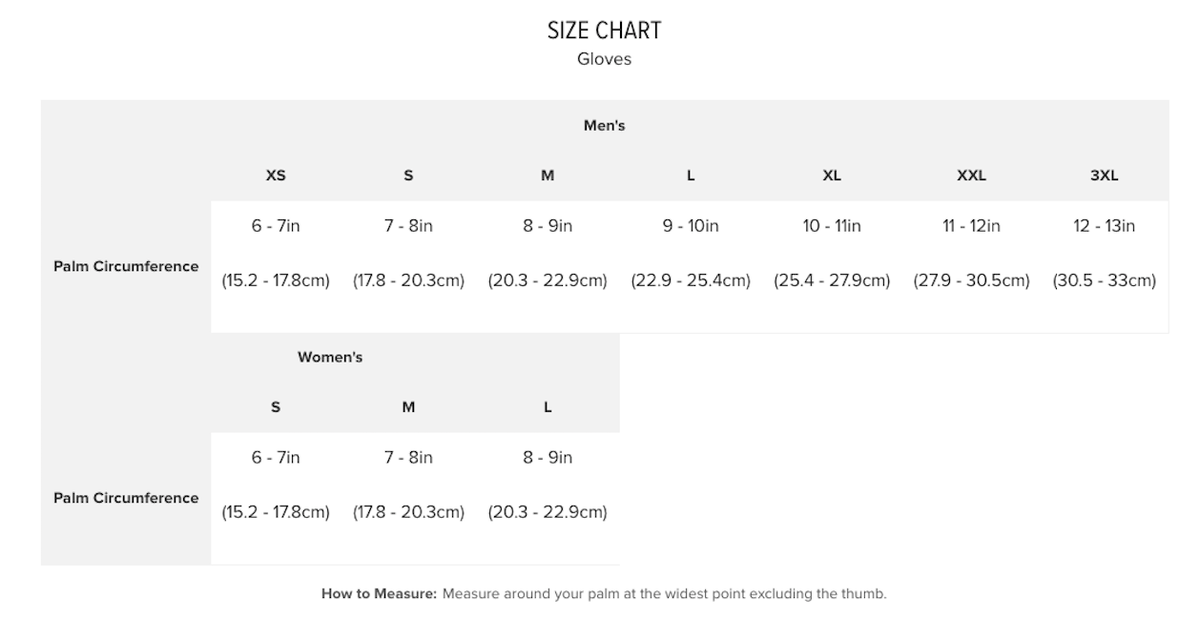Image resolution: width=1200 pixels, height=620 pixels.
Task: Select the Men's section header
Action: coord(604,126)
